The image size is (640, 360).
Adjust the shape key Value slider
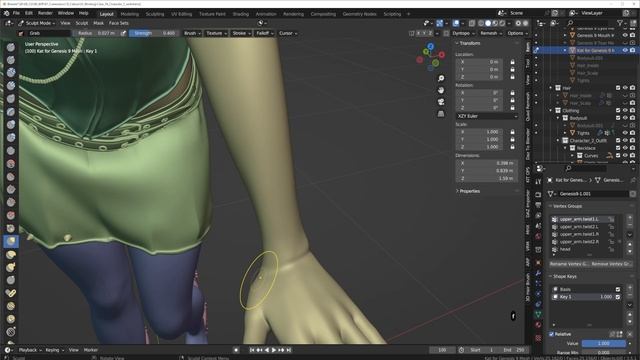tap(603, 343)
